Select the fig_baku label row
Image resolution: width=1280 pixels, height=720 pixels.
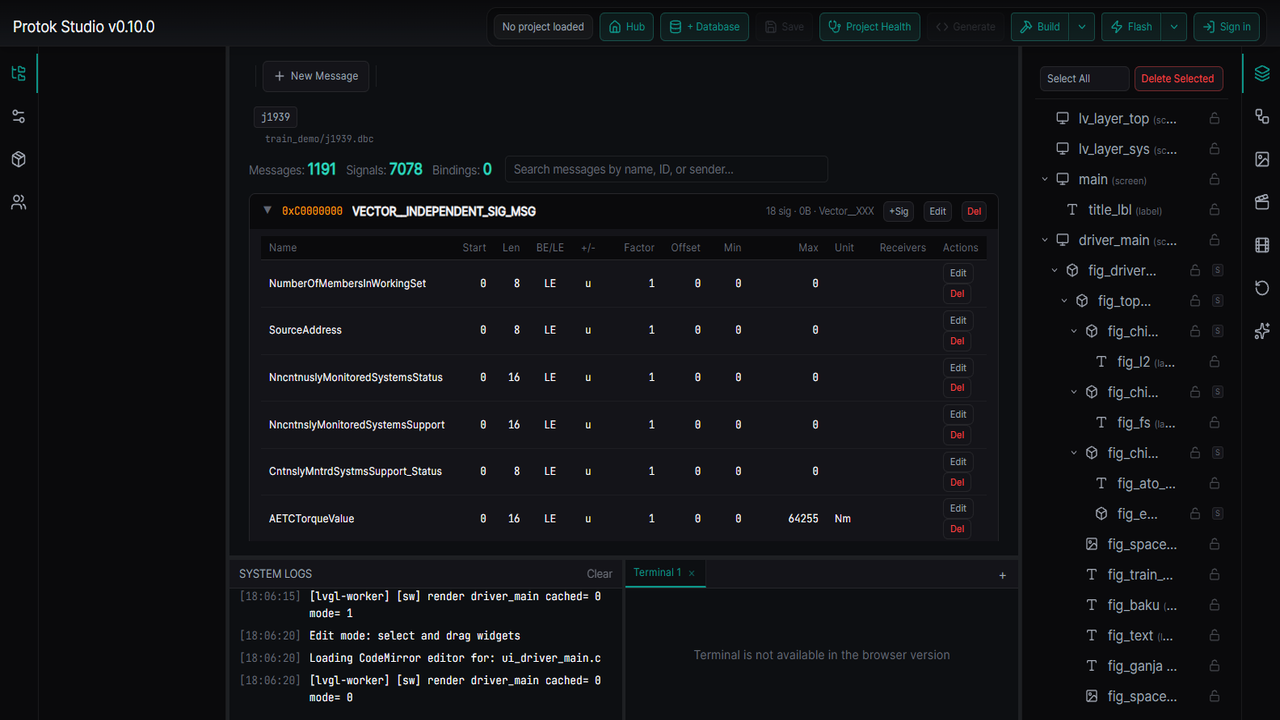[x=1132, y=605]
